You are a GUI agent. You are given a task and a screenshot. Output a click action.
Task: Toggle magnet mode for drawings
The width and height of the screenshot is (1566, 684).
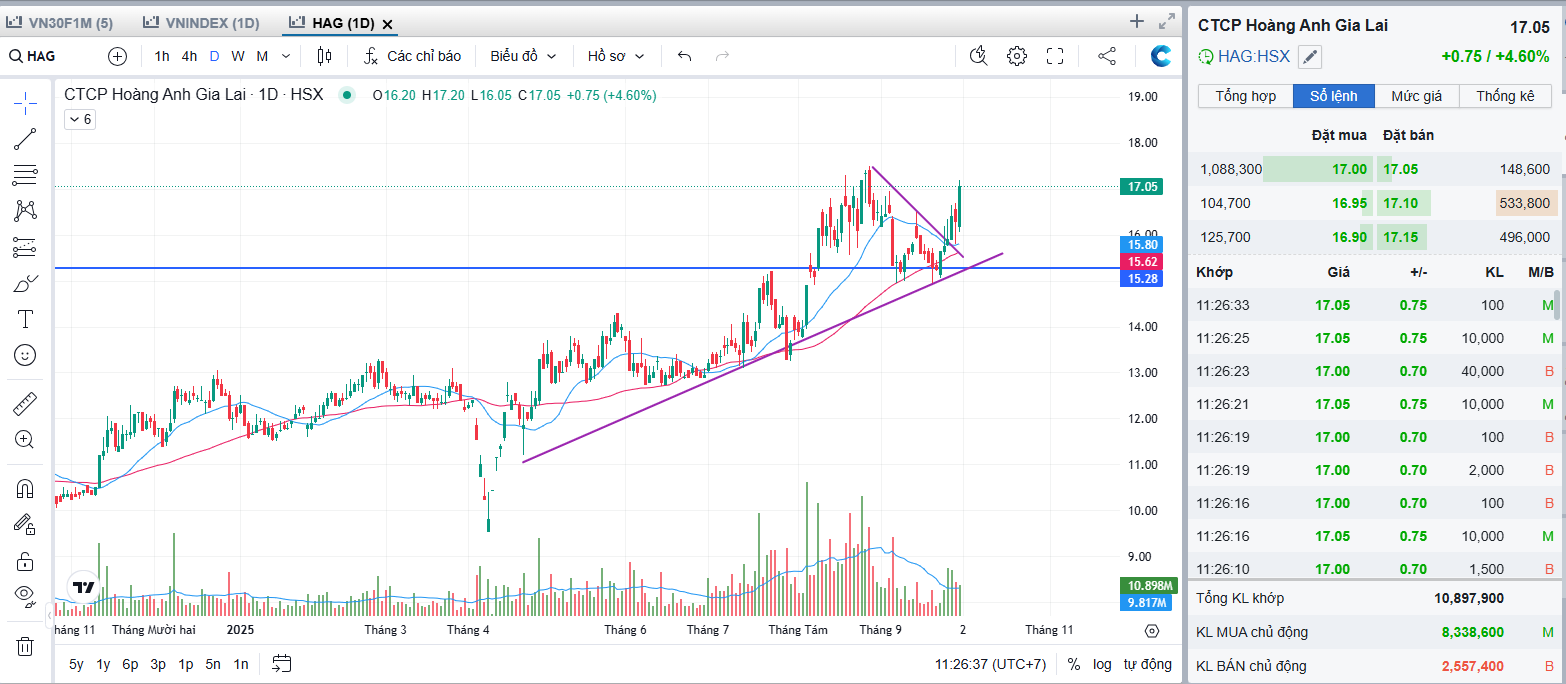click(25, 489)
